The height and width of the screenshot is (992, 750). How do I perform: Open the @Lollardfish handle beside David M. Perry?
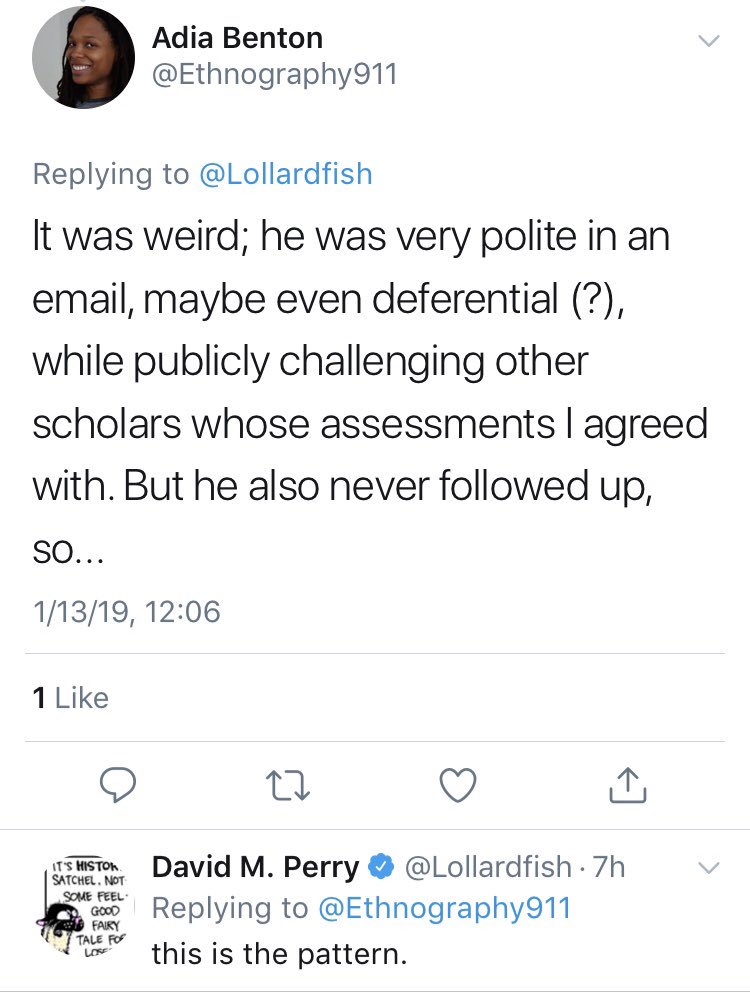[488, 867]
